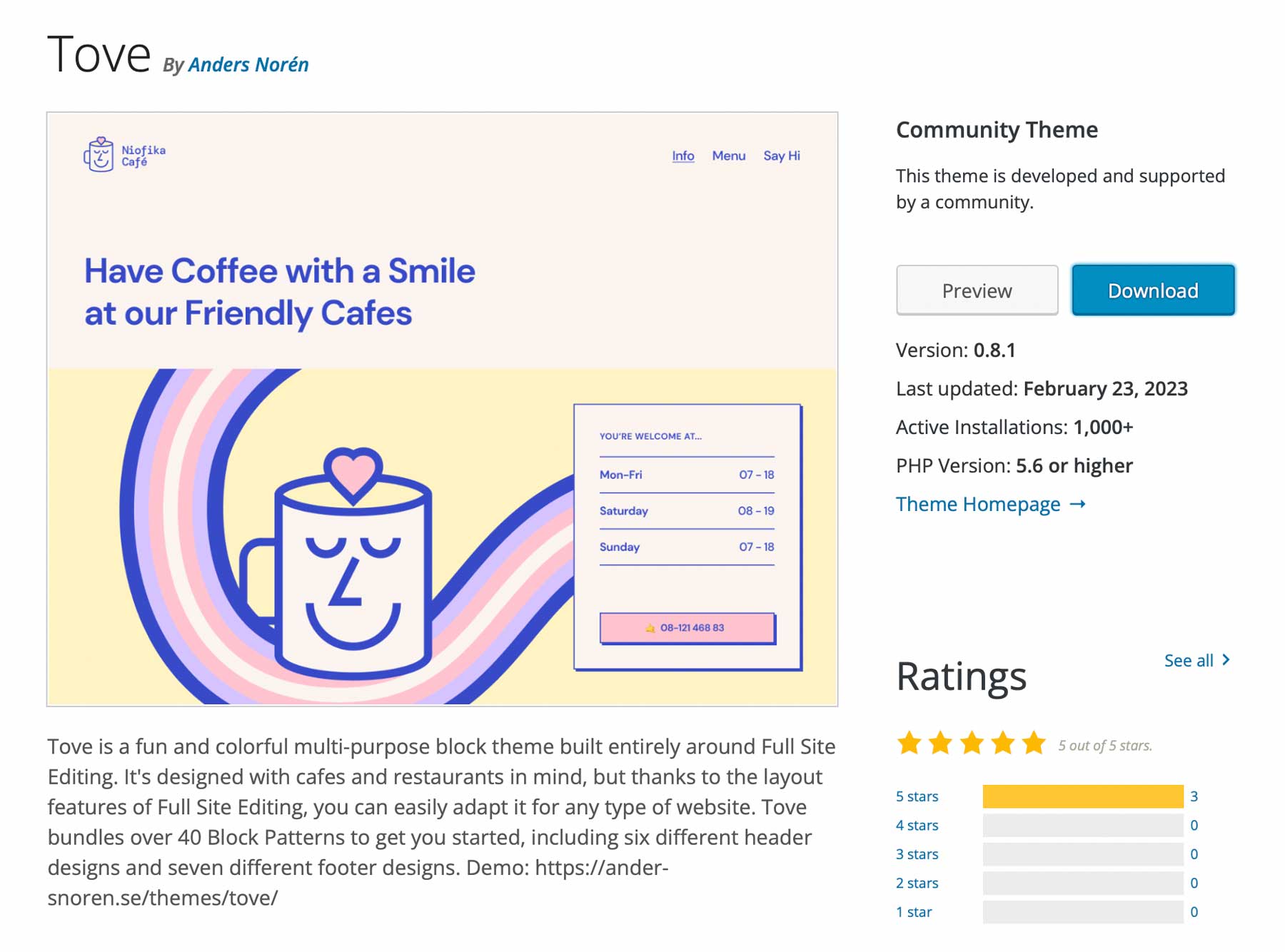See all ratings link
The width and height of the screenshot is (1285, 952).
coord(1189,660)
